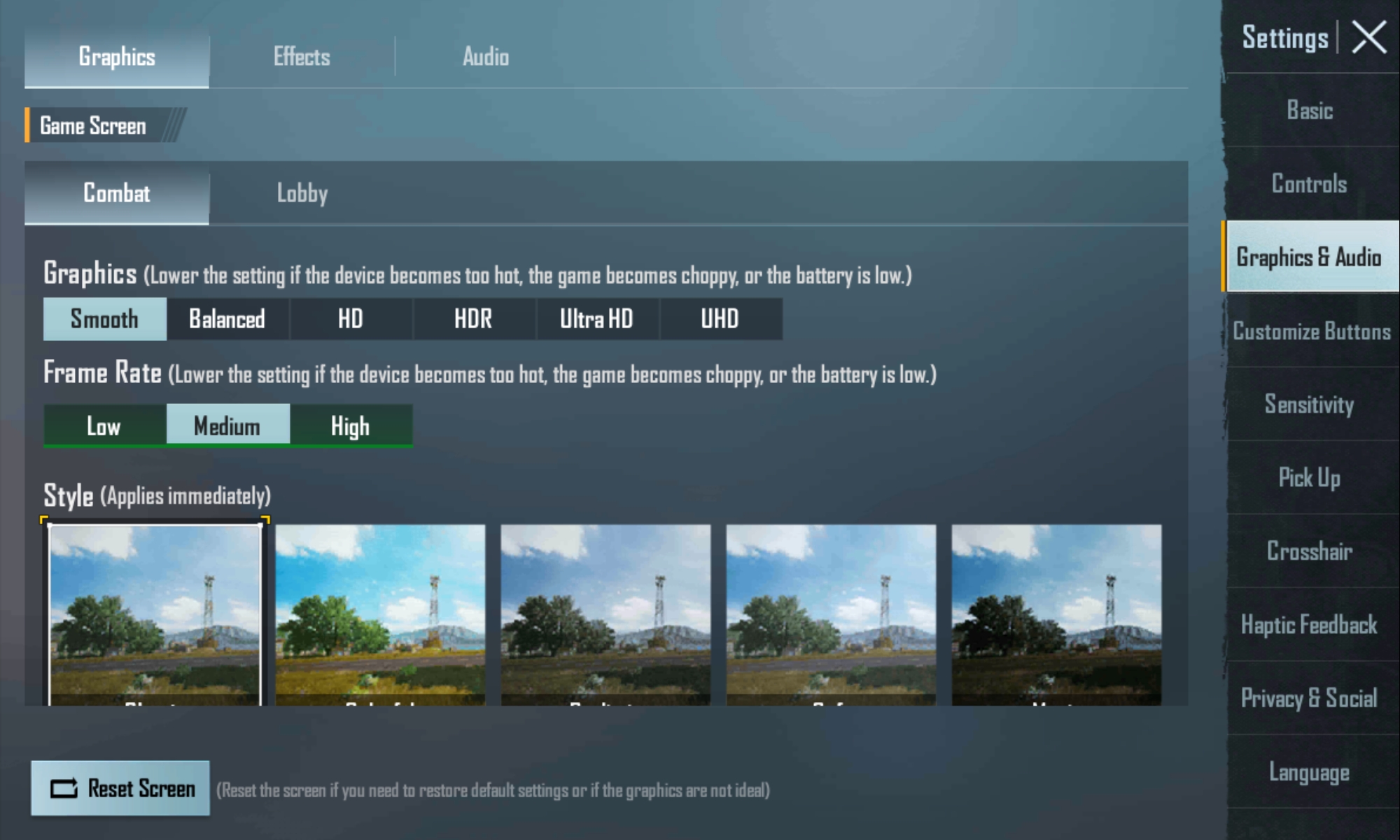Viewport: 1400px width, 840px height.
Task: Open the Language settings entry
Action: coord(1310,771)
